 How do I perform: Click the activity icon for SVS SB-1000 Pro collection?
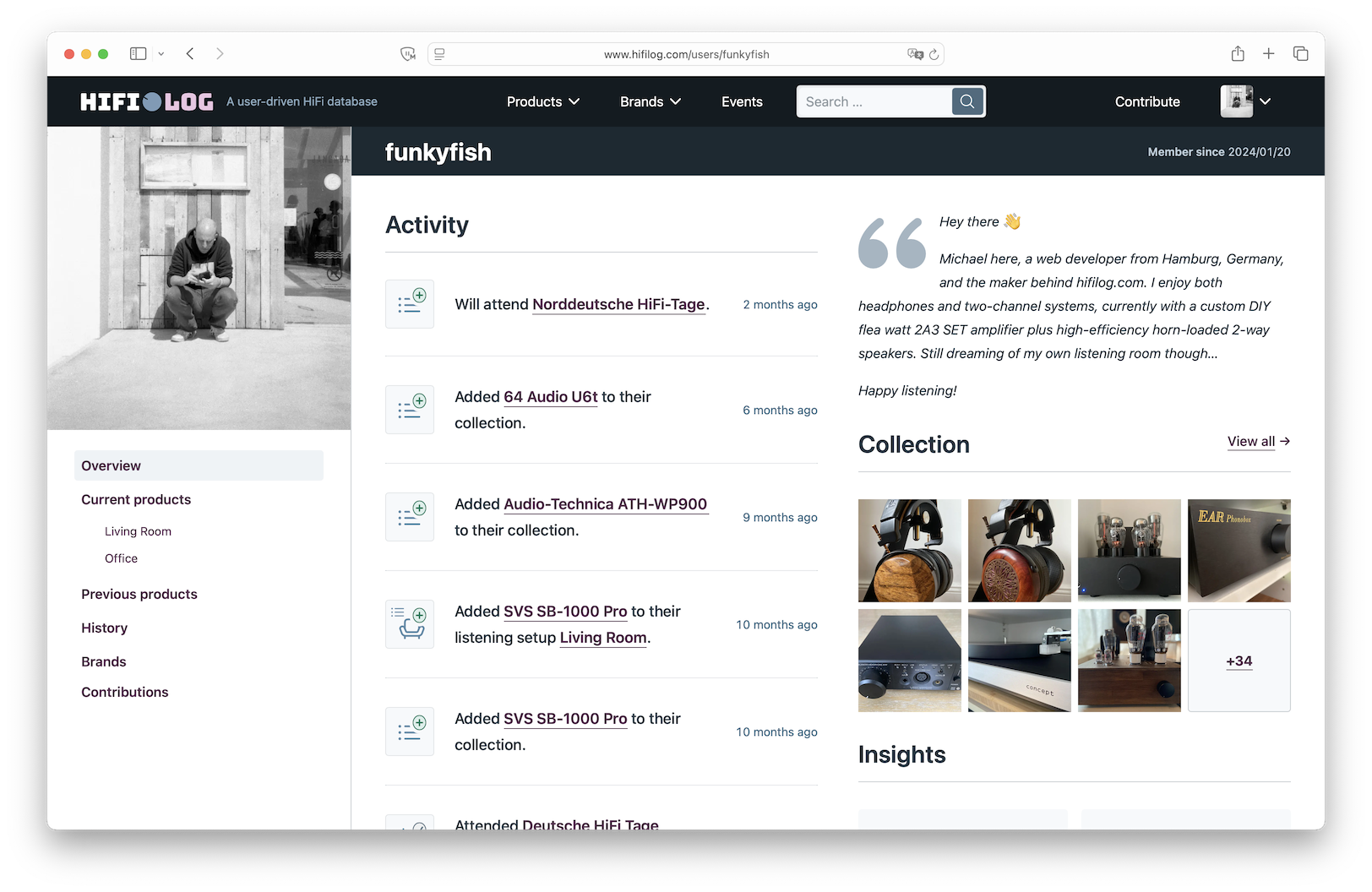pyautogui.click(x=410, y=732)
